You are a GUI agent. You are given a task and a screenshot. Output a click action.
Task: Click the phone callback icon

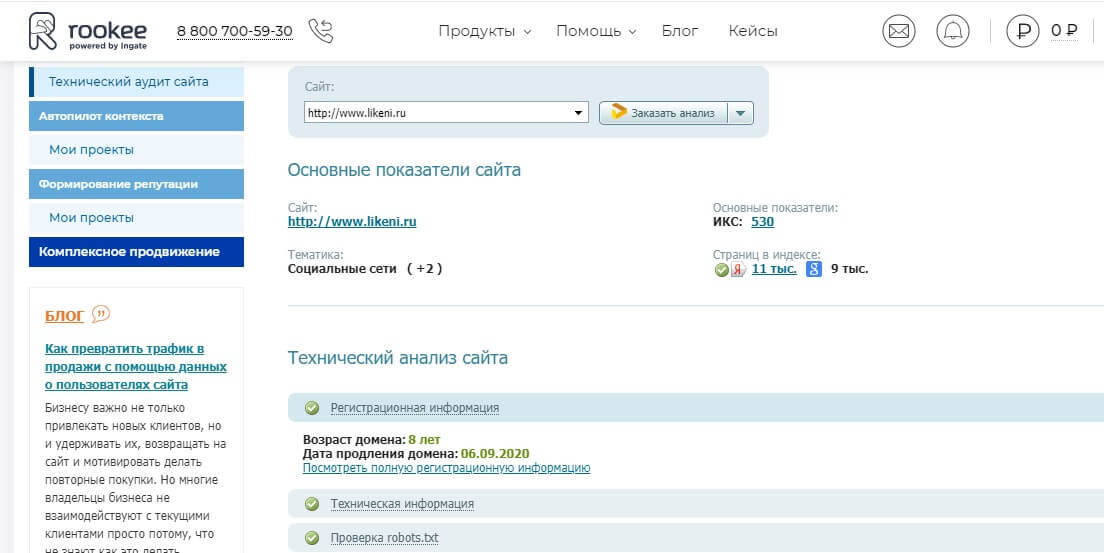(320, 31)
